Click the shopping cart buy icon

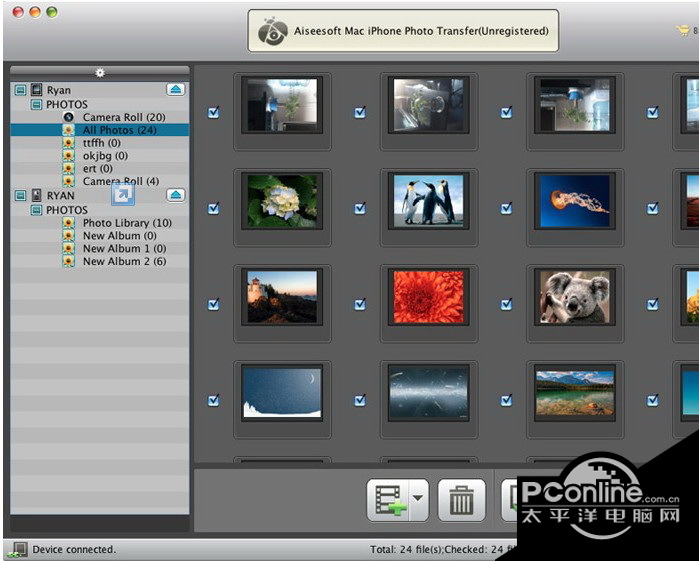[x=683, y=30]
